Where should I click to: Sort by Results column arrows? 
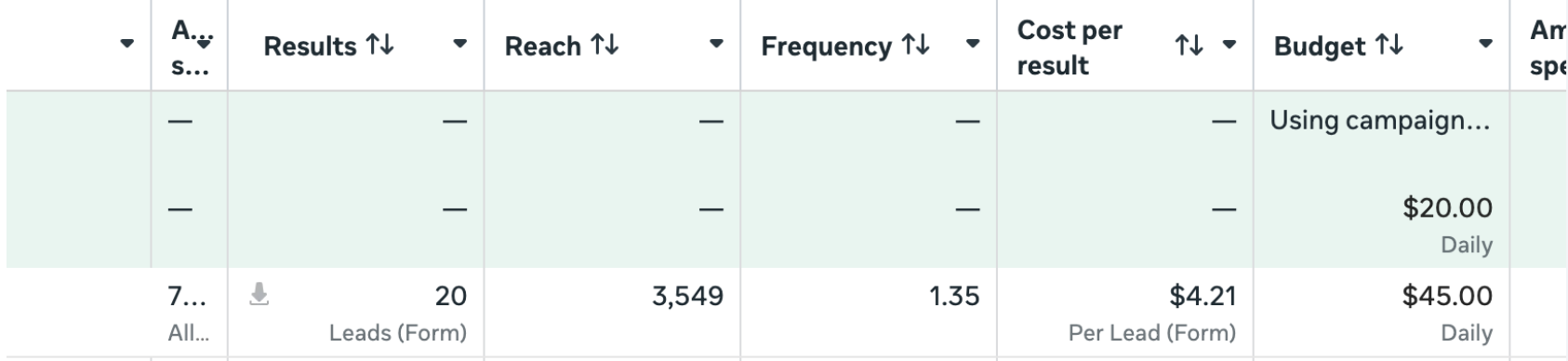click(379, 46)
